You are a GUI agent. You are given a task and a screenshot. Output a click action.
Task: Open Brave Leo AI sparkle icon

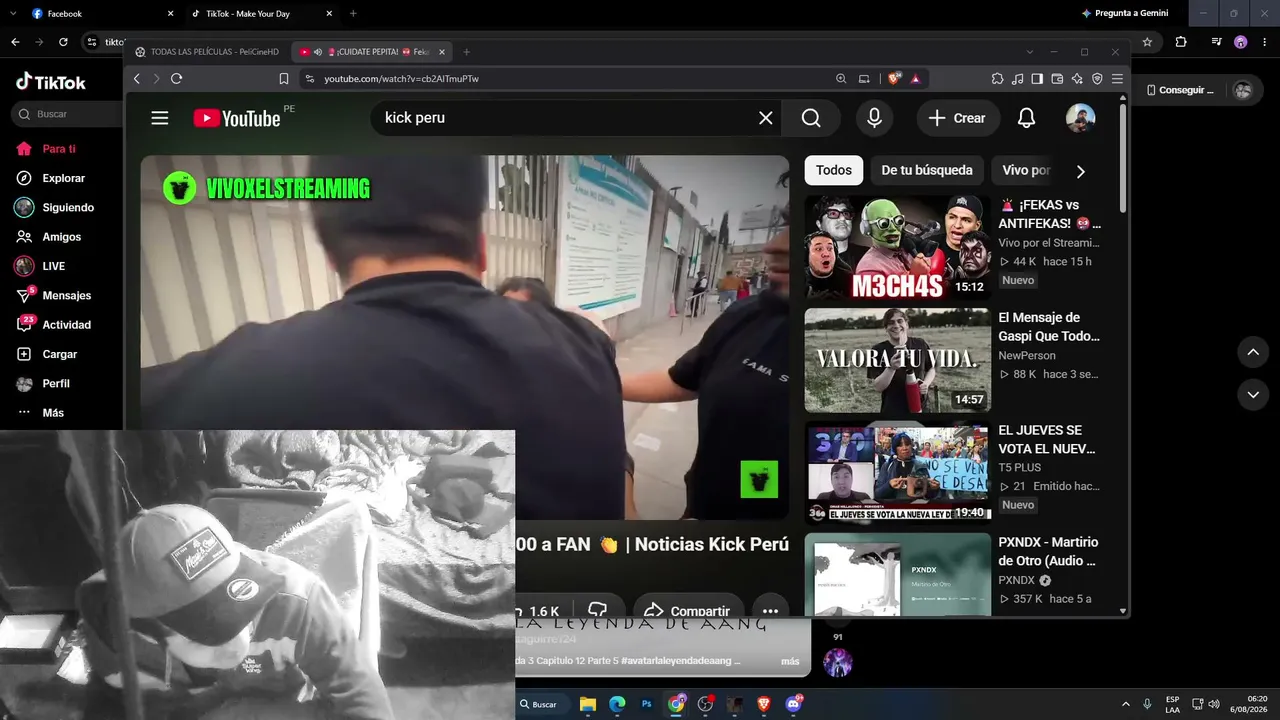pyautogui.click(x=1077, y=79)
